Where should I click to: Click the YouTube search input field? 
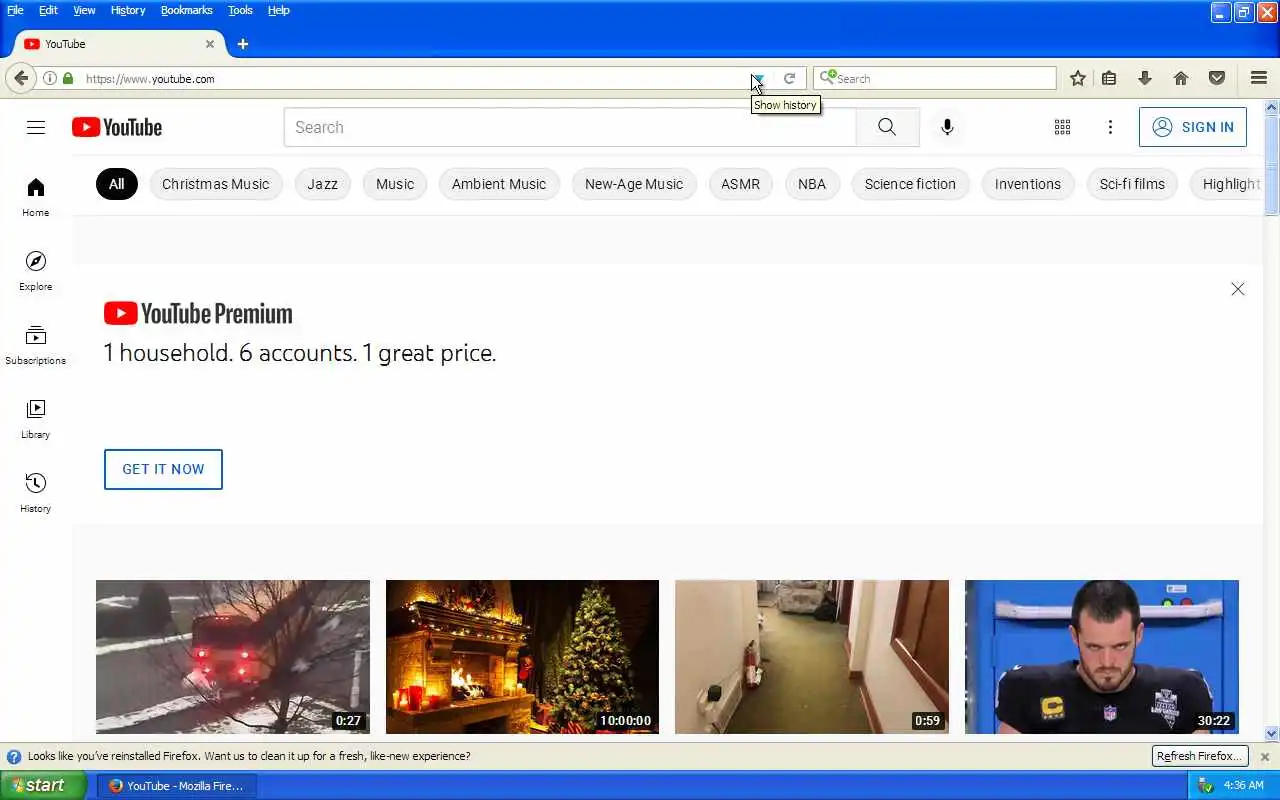pyautogui.click(x=570, y=127)
